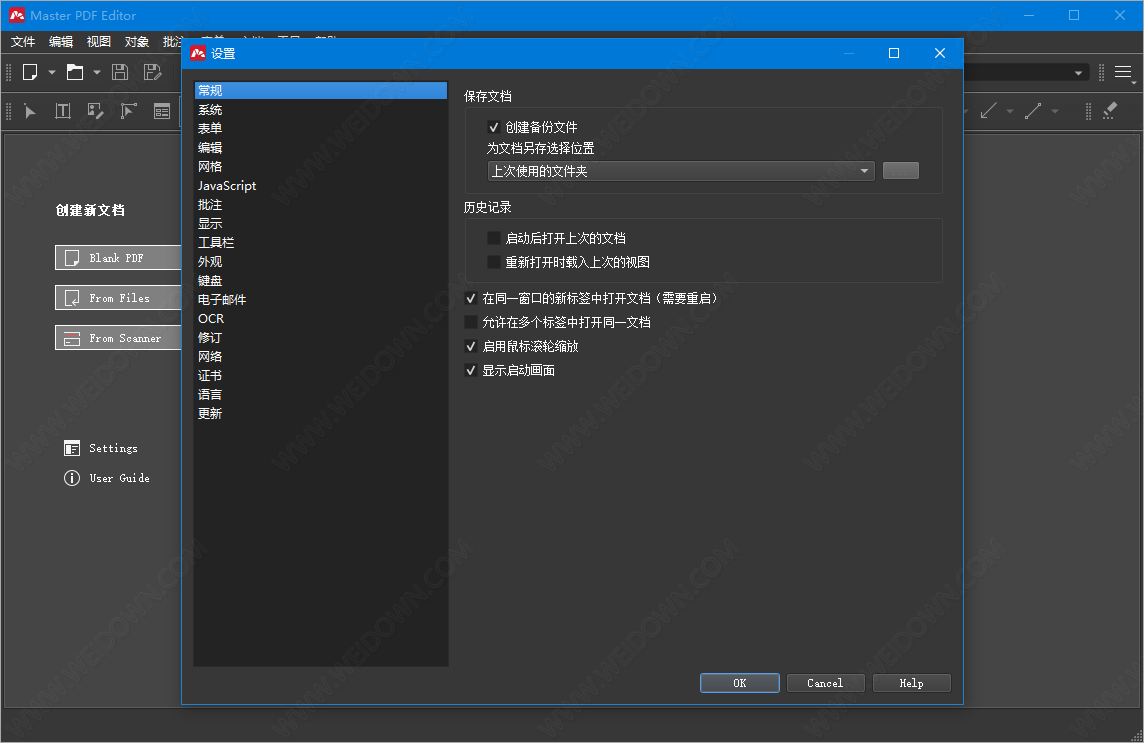Select the Edit Text tool
The image size is (1144, 743).
click(x=63, y=111)
